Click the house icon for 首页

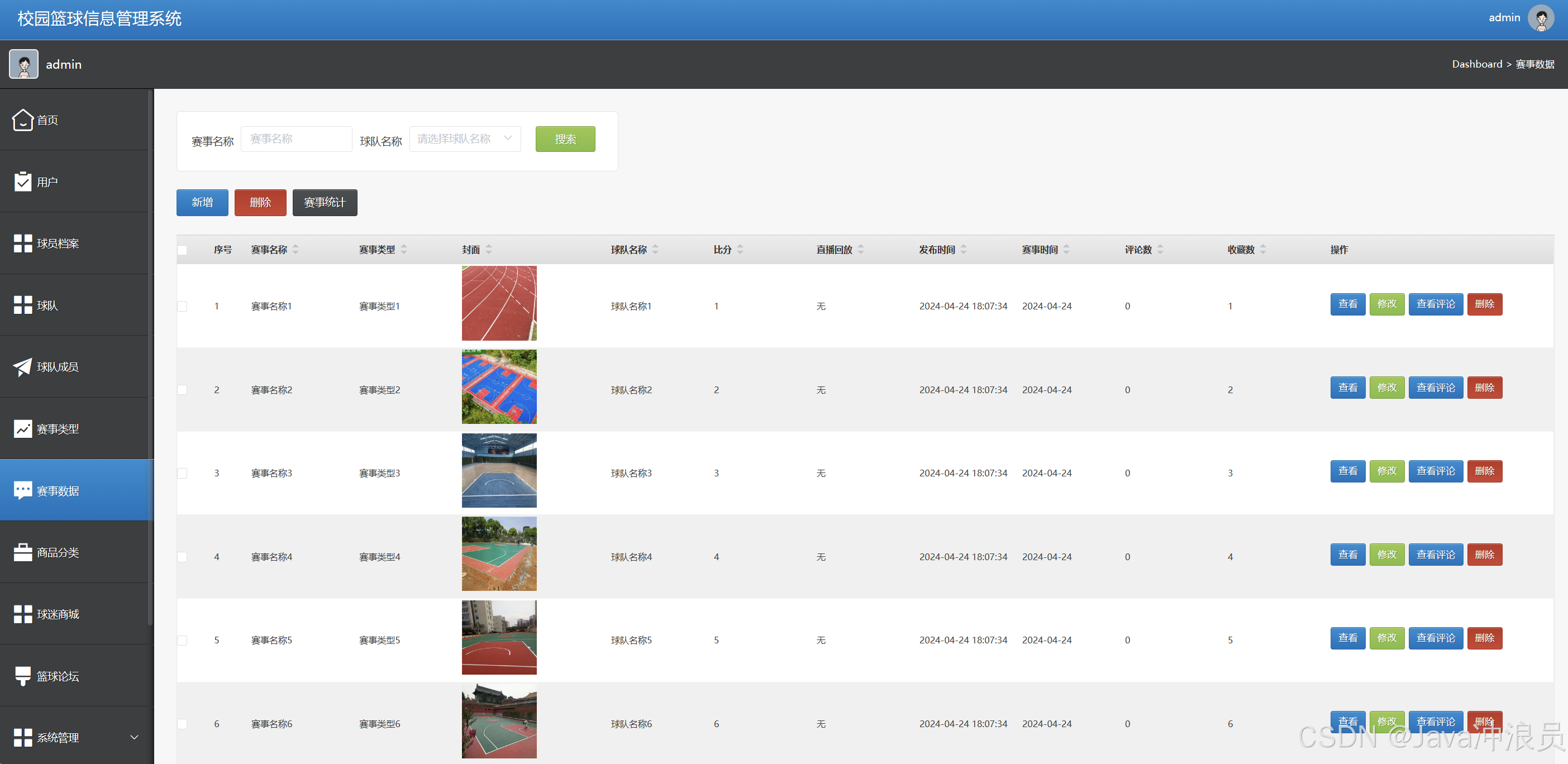click(22, 120)
